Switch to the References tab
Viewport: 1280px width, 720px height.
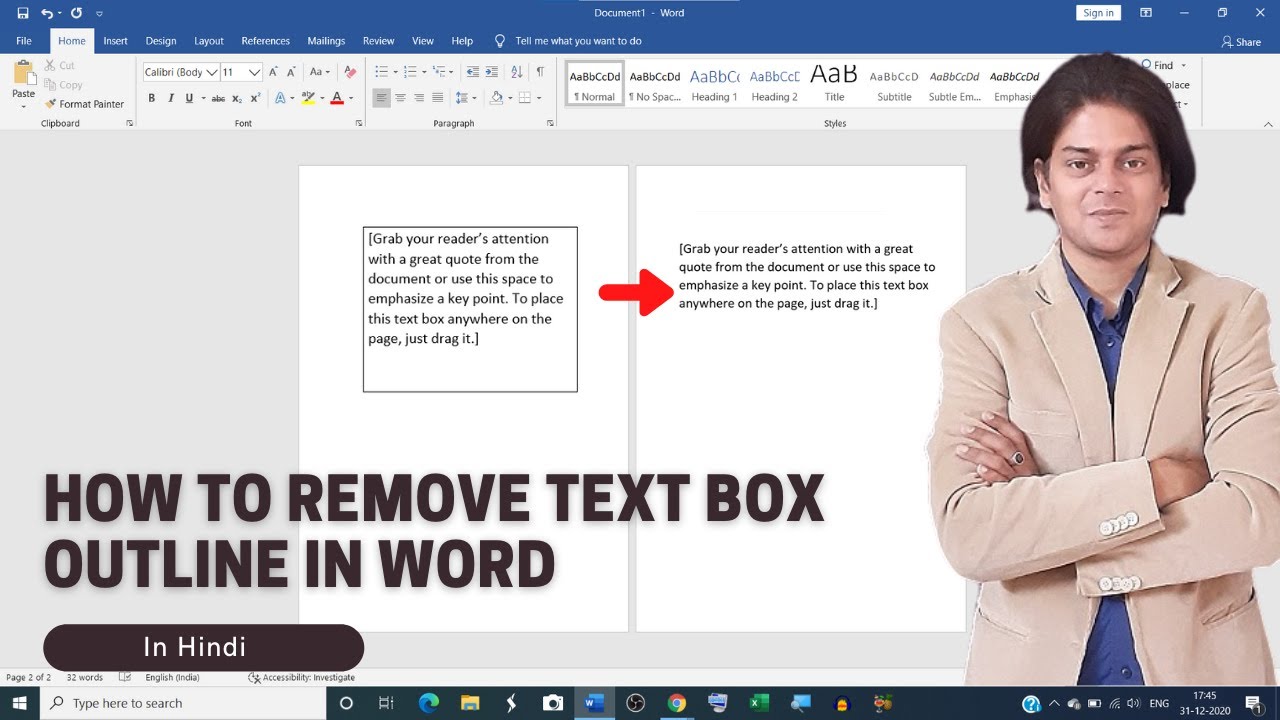(x=265, y=41)
